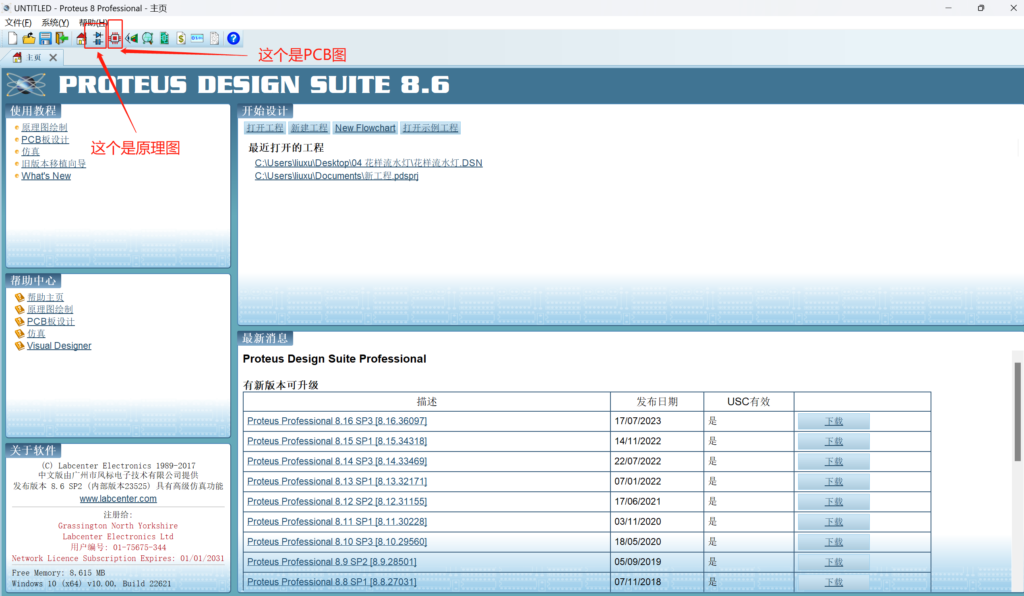The height and width of the screenshot is (596, 1024).
Task: Click the blue Help question mark icon
Action: (x=233, y=39)
